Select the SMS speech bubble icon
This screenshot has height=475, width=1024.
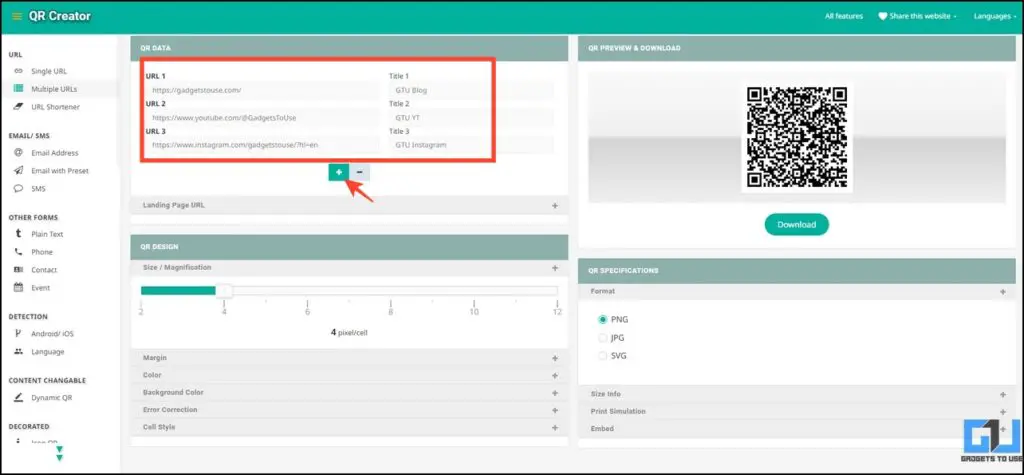point(18,188)
